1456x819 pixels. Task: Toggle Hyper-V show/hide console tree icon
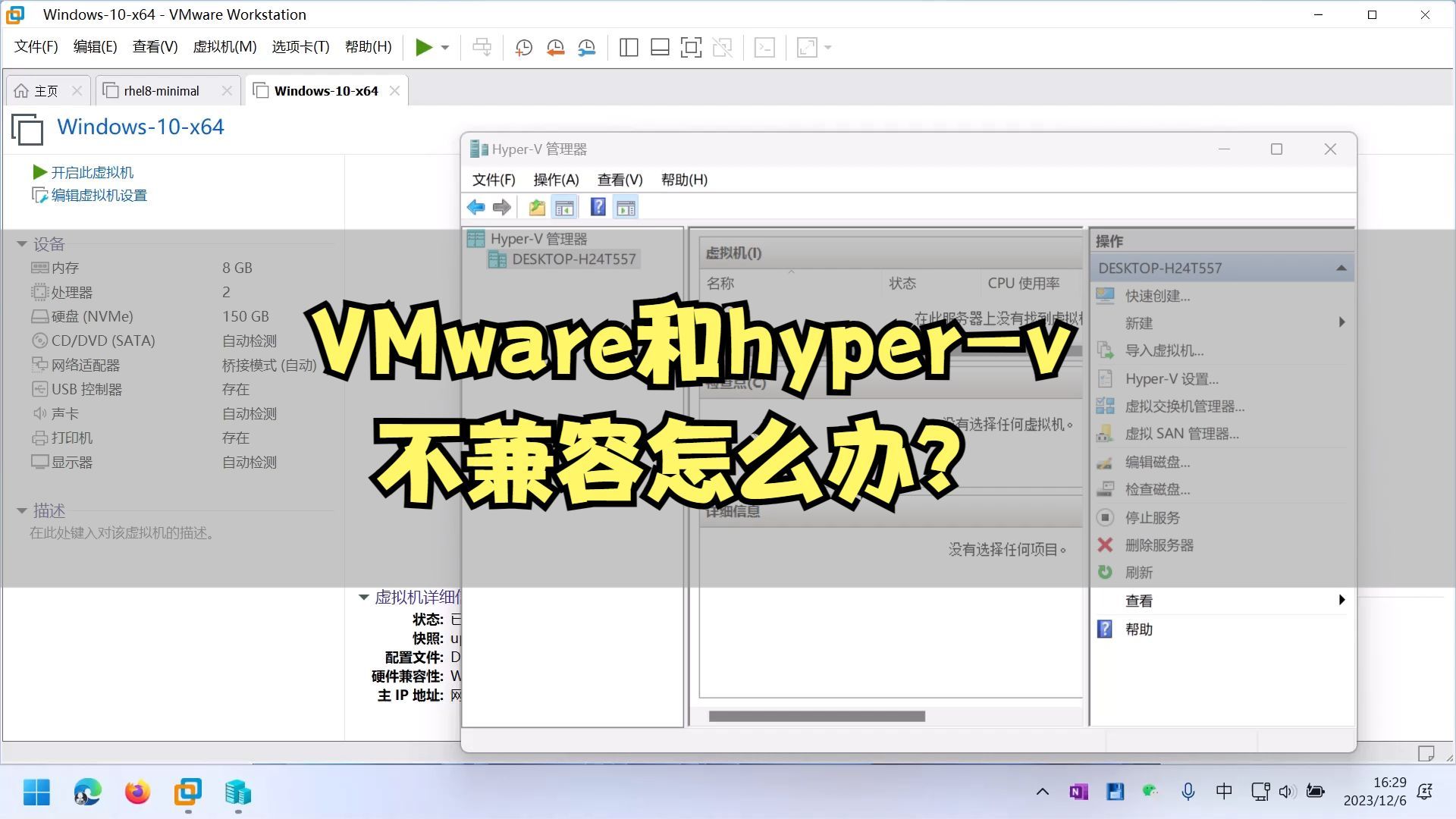click(x=564, y=207)
